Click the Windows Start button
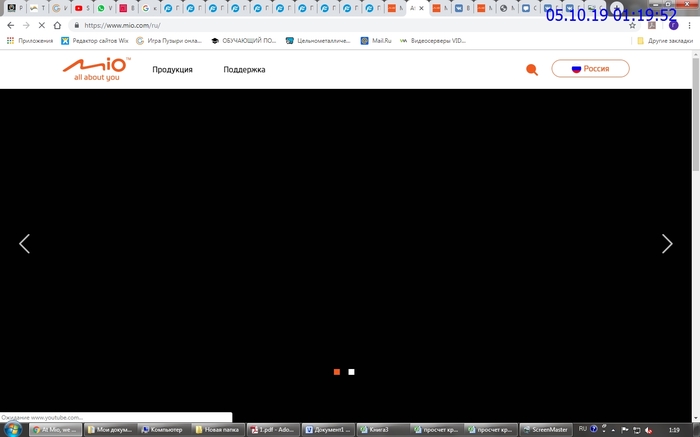 coord(12,429)
